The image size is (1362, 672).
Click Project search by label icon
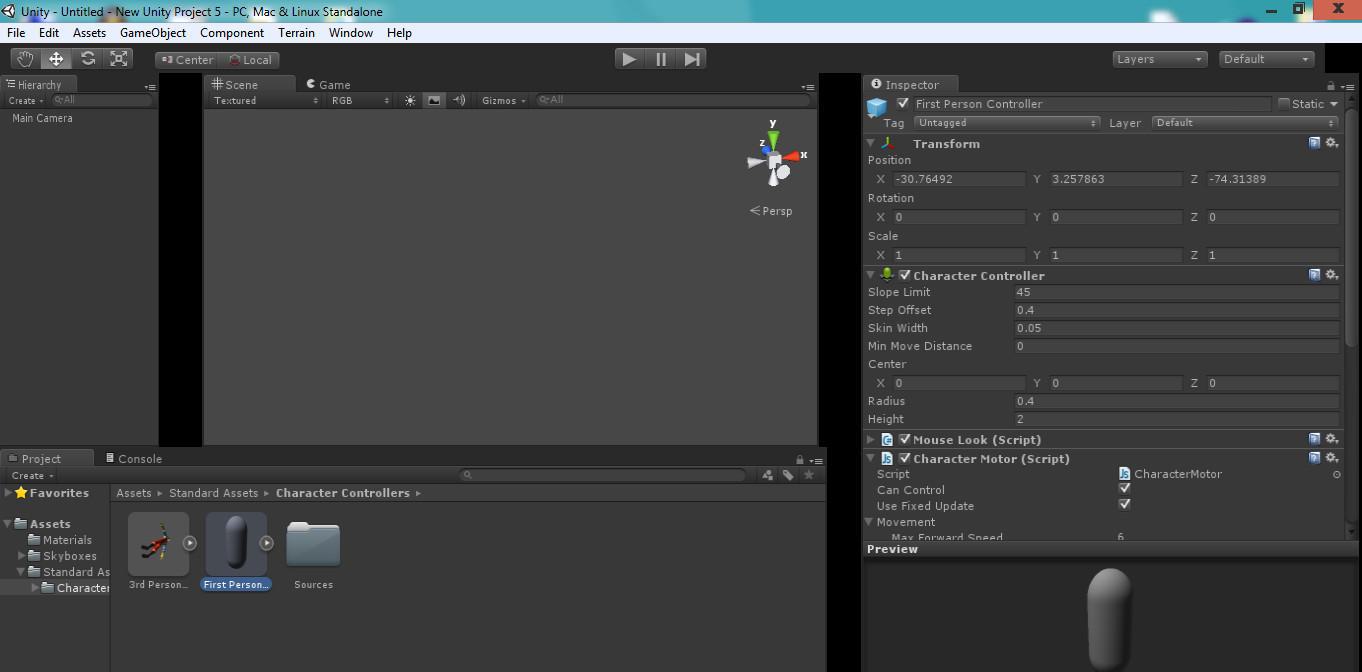788,475
